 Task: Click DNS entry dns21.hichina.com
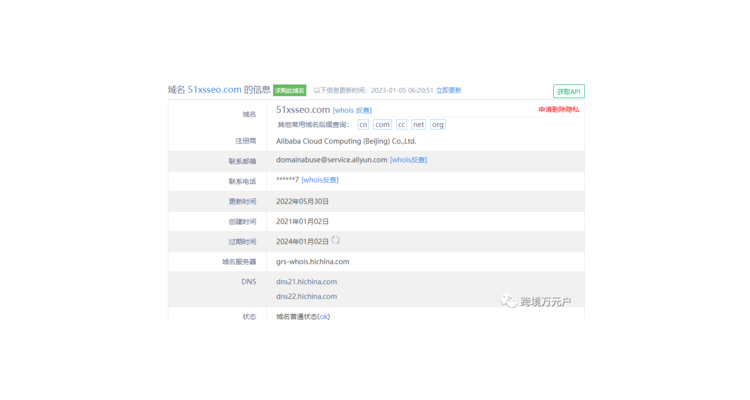306,282
